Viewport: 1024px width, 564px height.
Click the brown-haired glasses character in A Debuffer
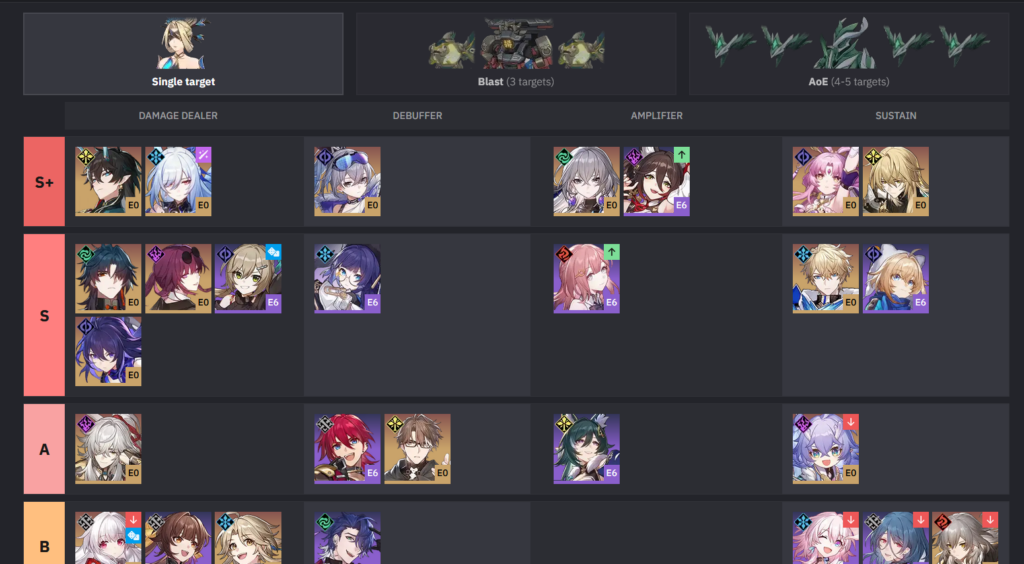click(417, 448)
